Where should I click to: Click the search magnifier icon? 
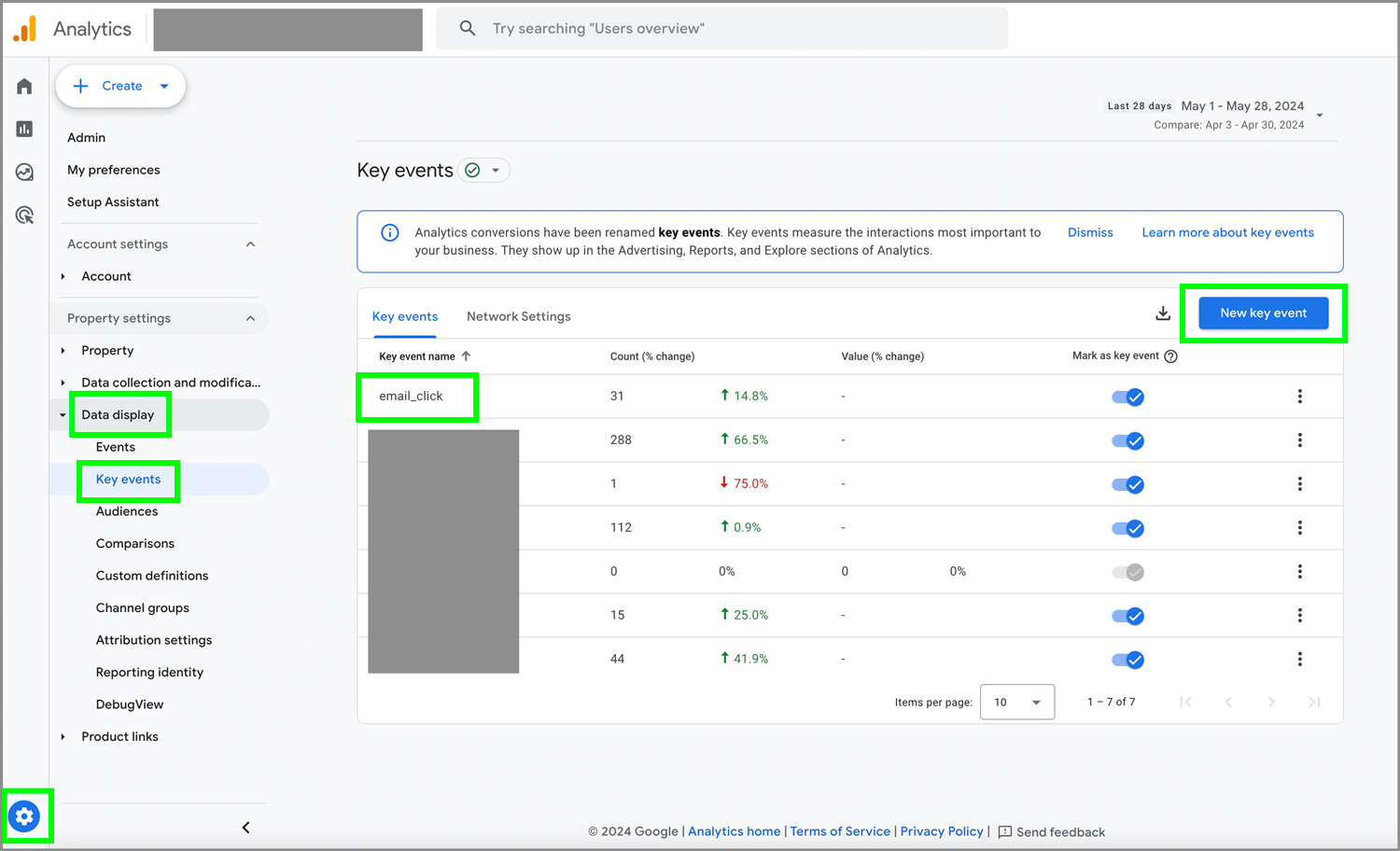[x=468, y=28]
